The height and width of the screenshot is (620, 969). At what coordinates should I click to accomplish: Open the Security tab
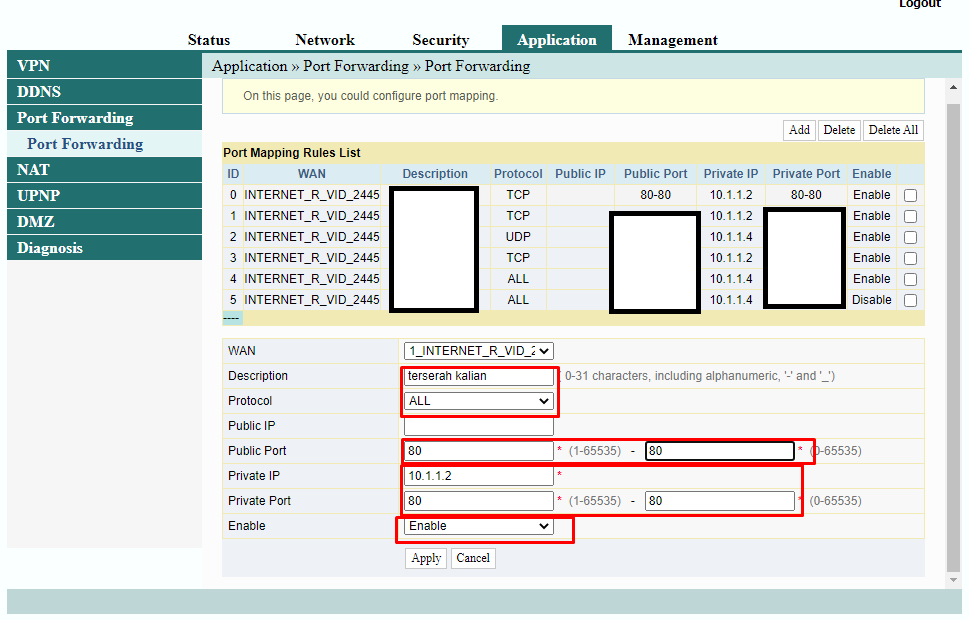click(440, 40)
